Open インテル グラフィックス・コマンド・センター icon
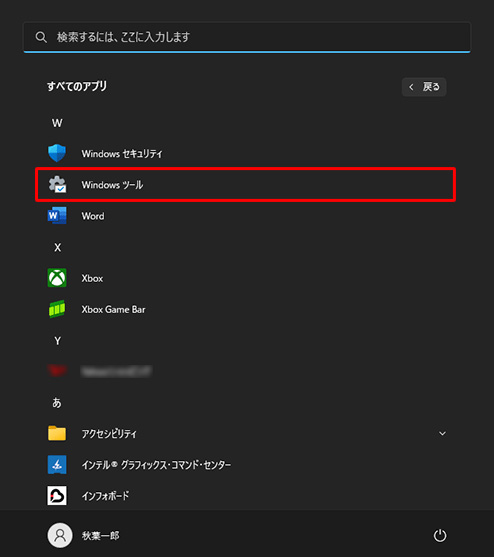Image resolution: width=494 pixels, height=557 pixels. click(57, 464)
